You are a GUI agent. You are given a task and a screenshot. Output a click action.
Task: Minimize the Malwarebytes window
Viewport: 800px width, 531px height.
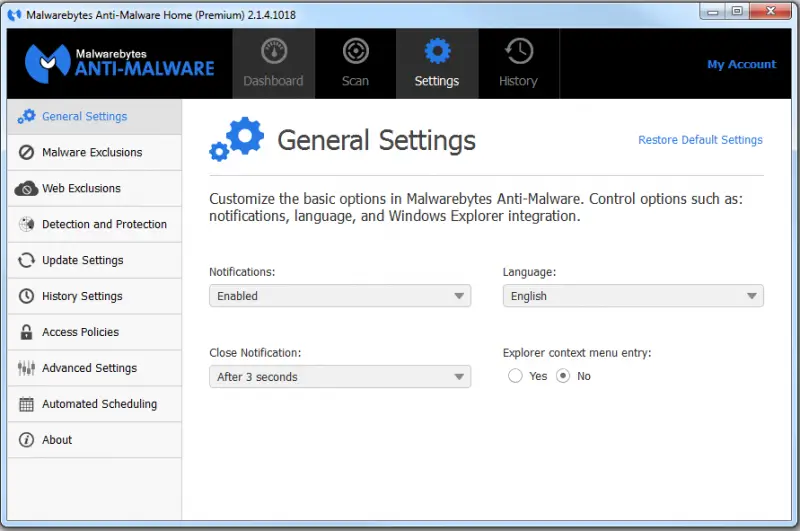coord(713,11)
